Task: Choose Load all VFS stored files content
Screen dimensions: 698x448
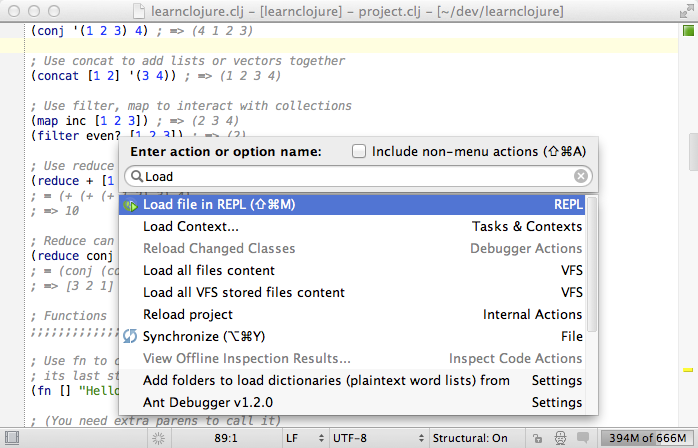Action: click(x=352, y=292)
